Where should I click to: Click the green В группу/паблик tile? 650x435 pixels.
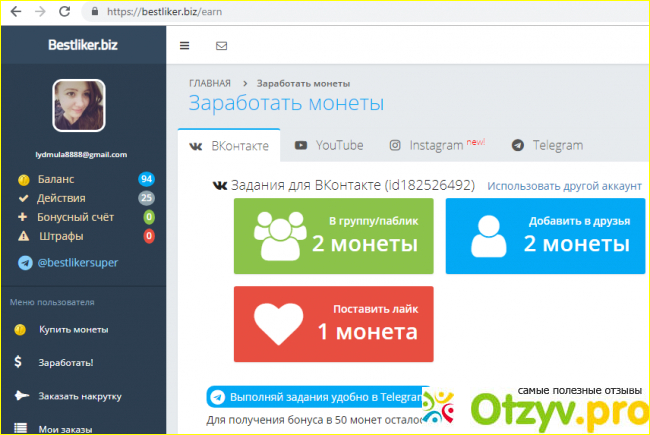click(333, 235)
